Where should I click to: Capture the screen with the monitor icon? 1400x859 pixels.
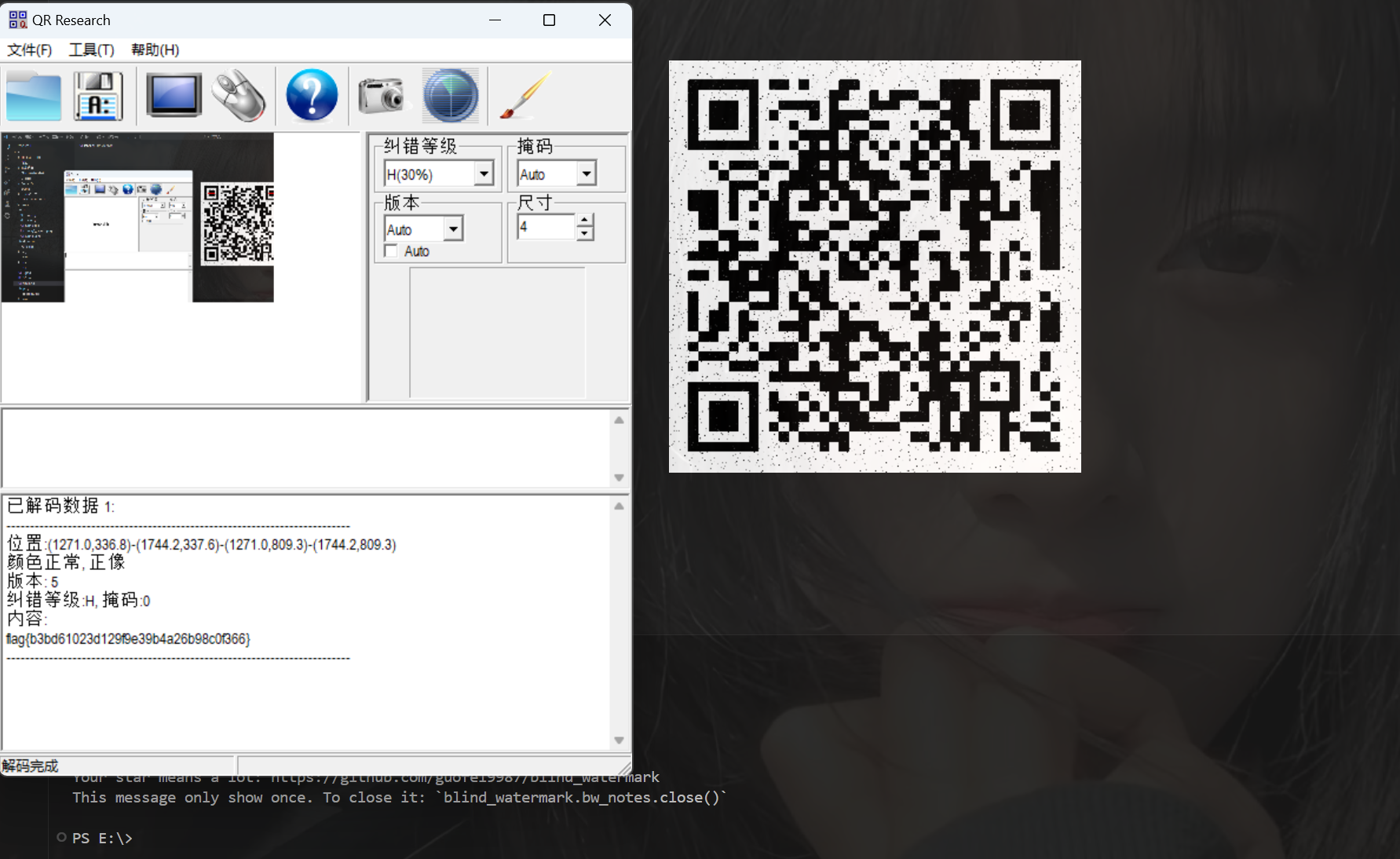click(174, 96)
